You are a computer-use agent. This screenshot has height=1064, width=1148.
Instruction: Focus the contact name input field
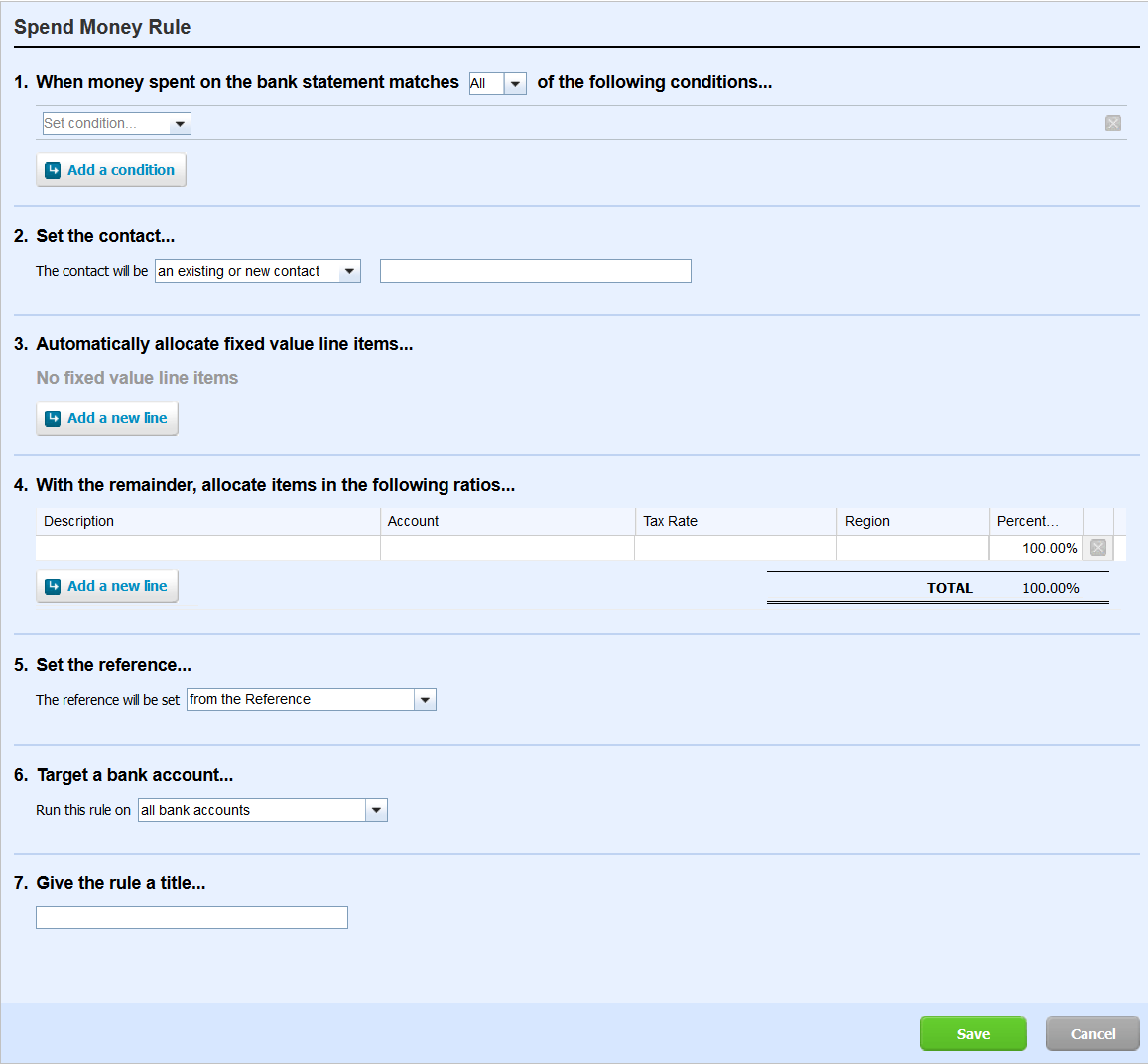535,271
